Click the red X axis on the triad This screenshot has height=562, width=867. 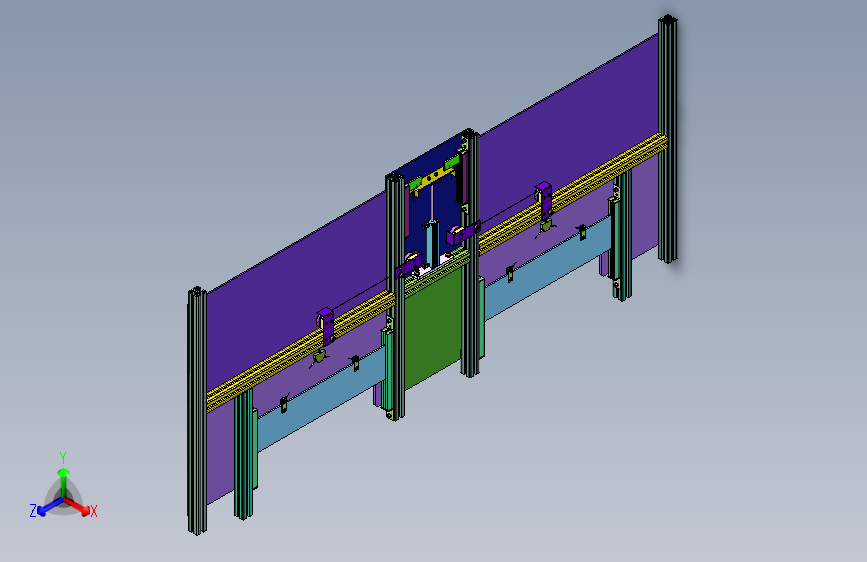[78, 506]
